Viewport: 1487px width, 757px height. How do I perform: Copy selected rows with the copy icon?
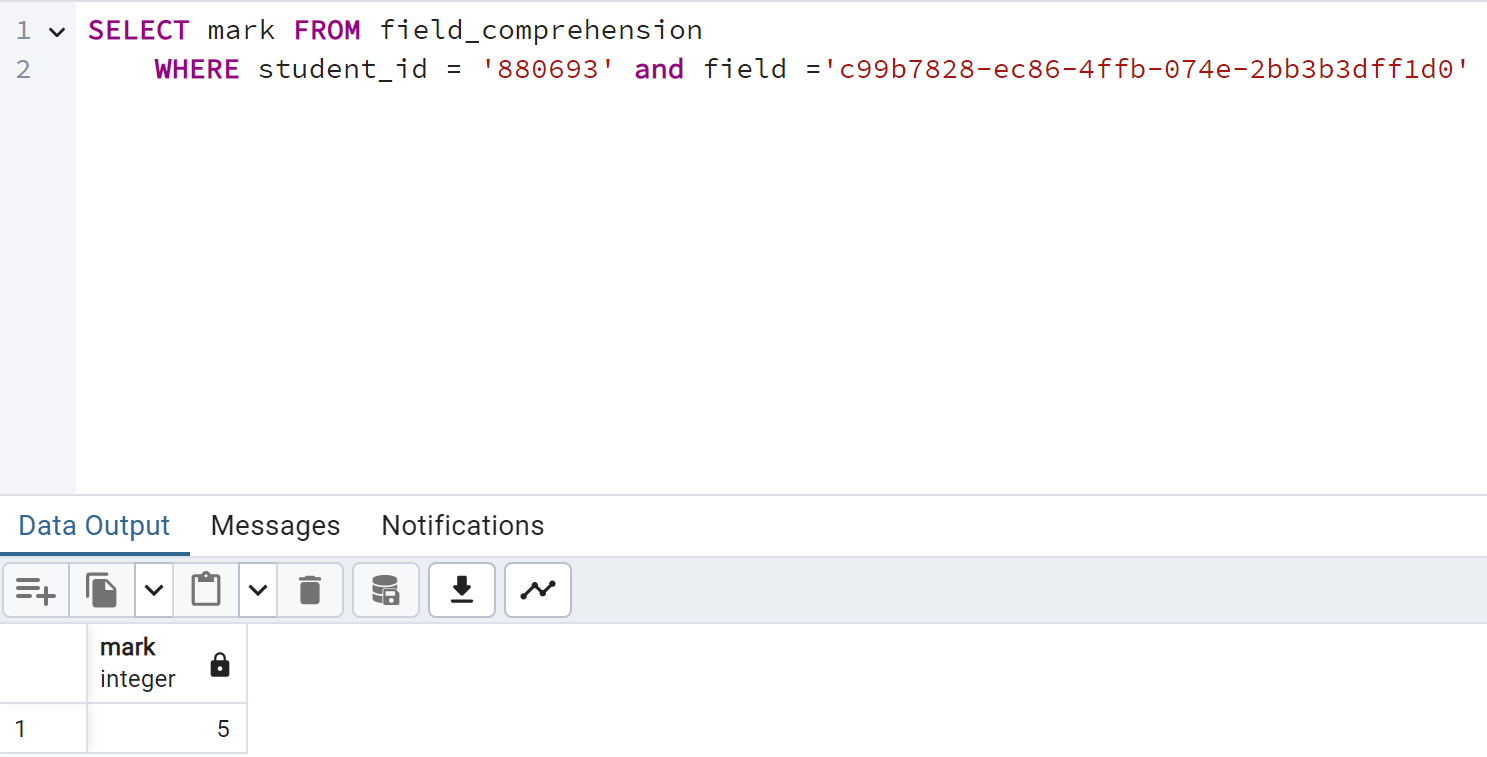[101, 590]
